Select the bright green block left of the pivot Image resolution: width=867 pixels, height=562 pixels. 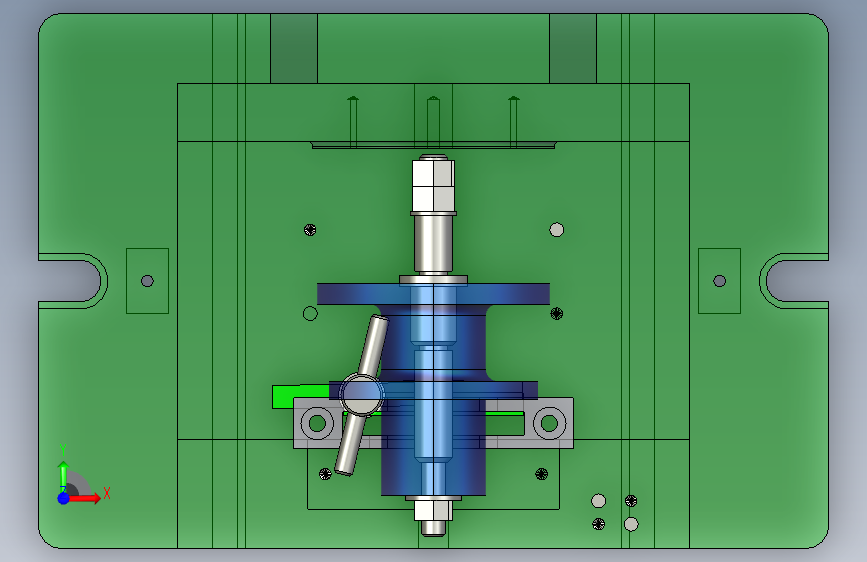pos(301,397)
